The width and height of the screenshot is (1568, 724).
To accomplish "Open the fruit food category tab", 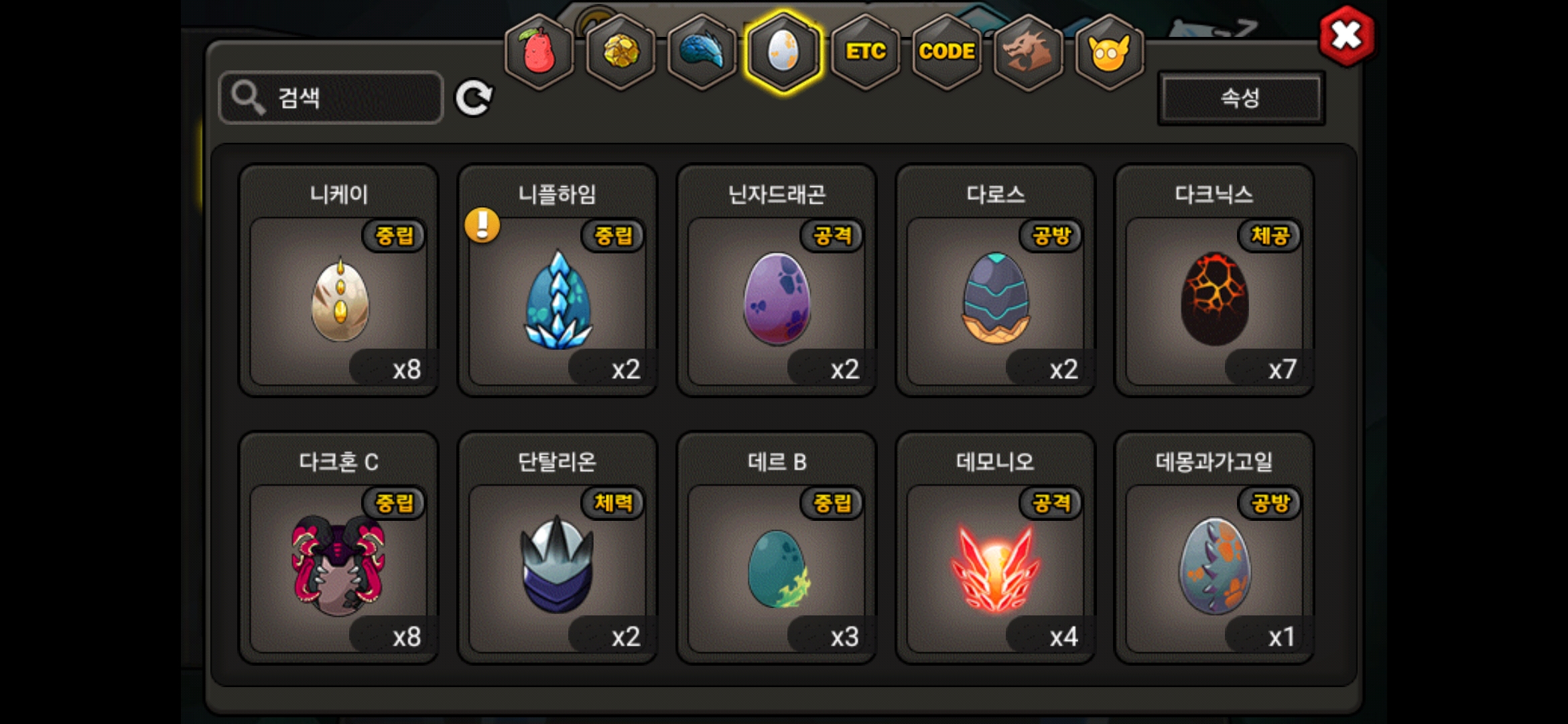I will (x=539, y=52).
